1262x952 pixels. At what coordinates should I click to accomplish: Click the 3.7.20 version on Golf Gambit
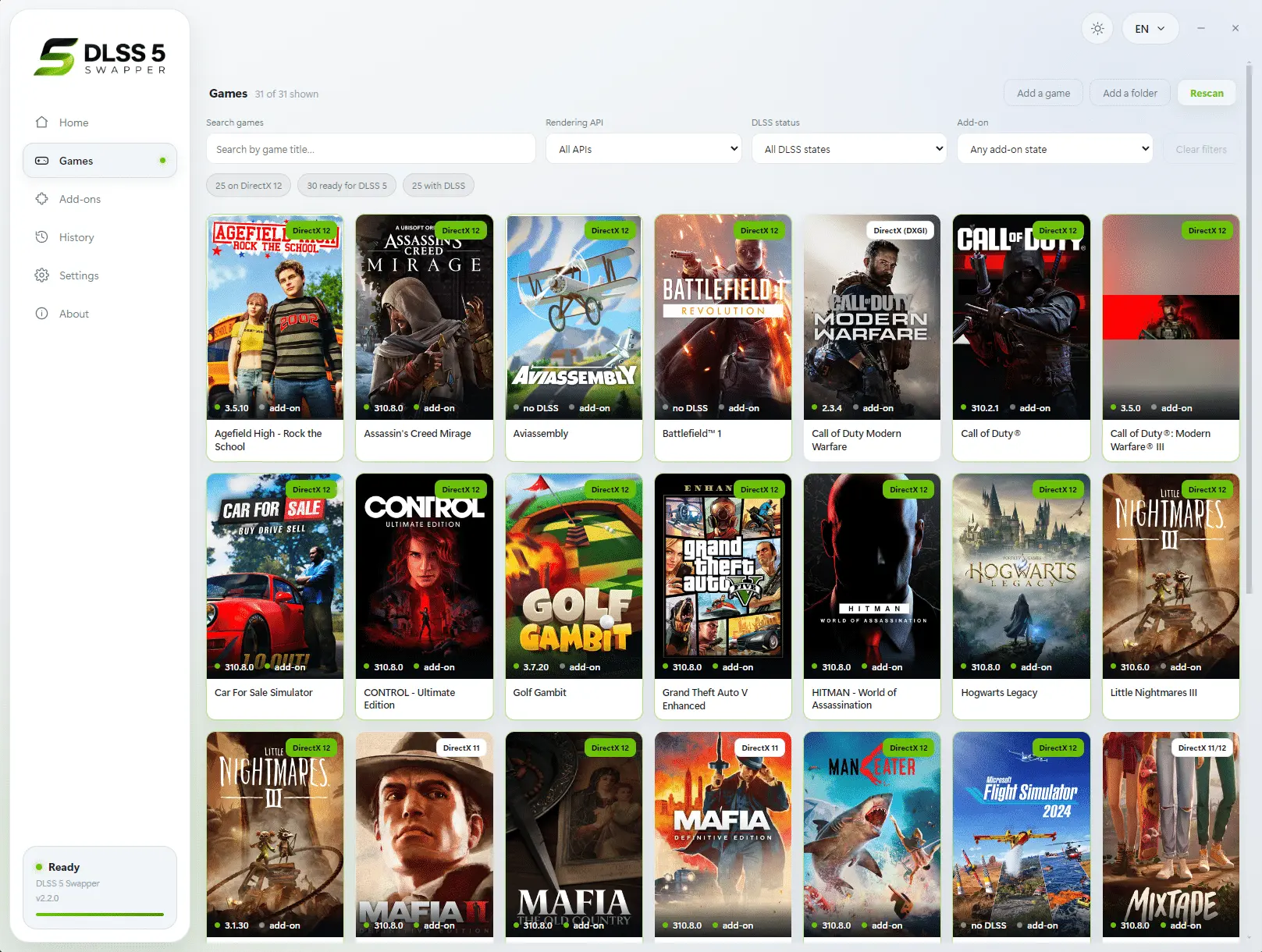click(535, 667)
